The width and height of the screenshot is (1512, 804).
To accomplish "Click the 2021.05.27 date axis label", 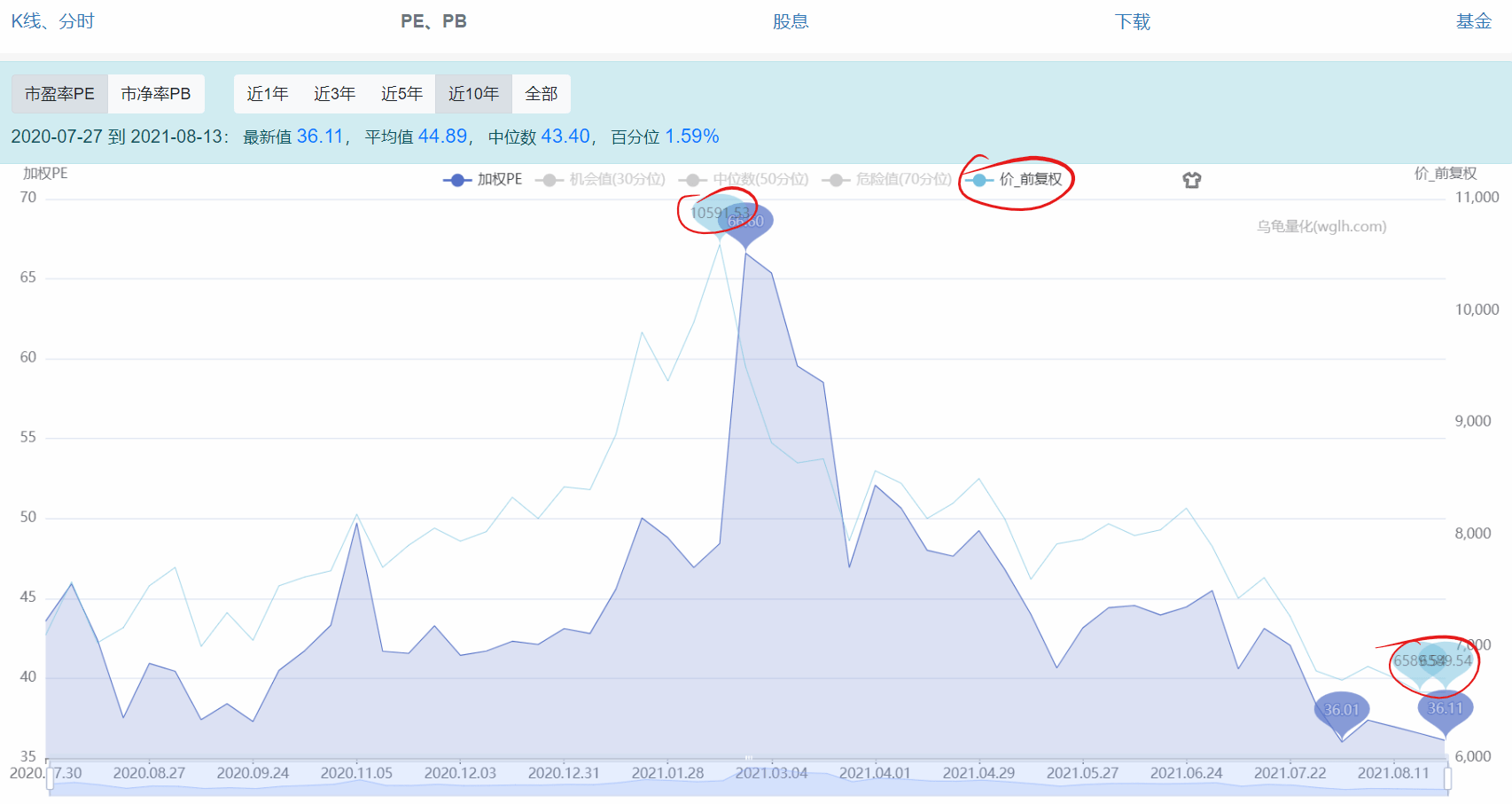I will [x=1082, y=774].
